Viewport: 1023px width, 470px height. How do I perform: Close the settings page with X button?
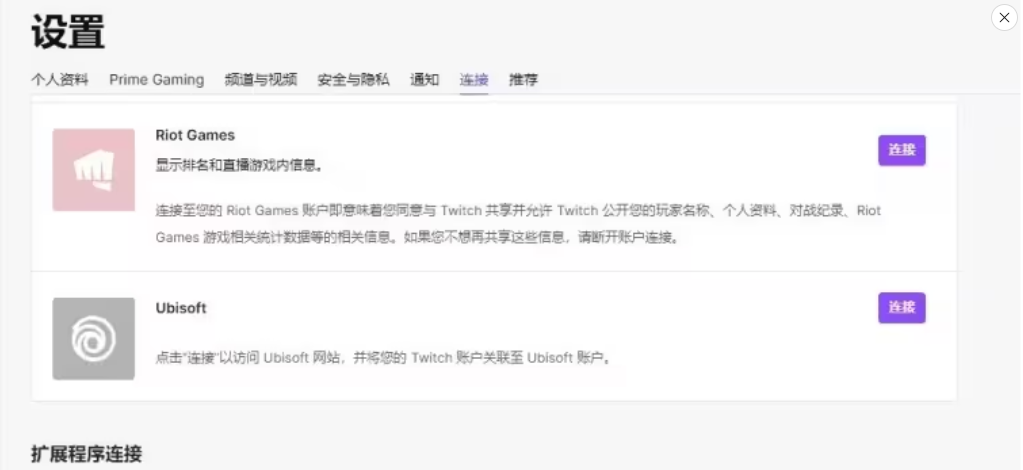[1004, 18]
